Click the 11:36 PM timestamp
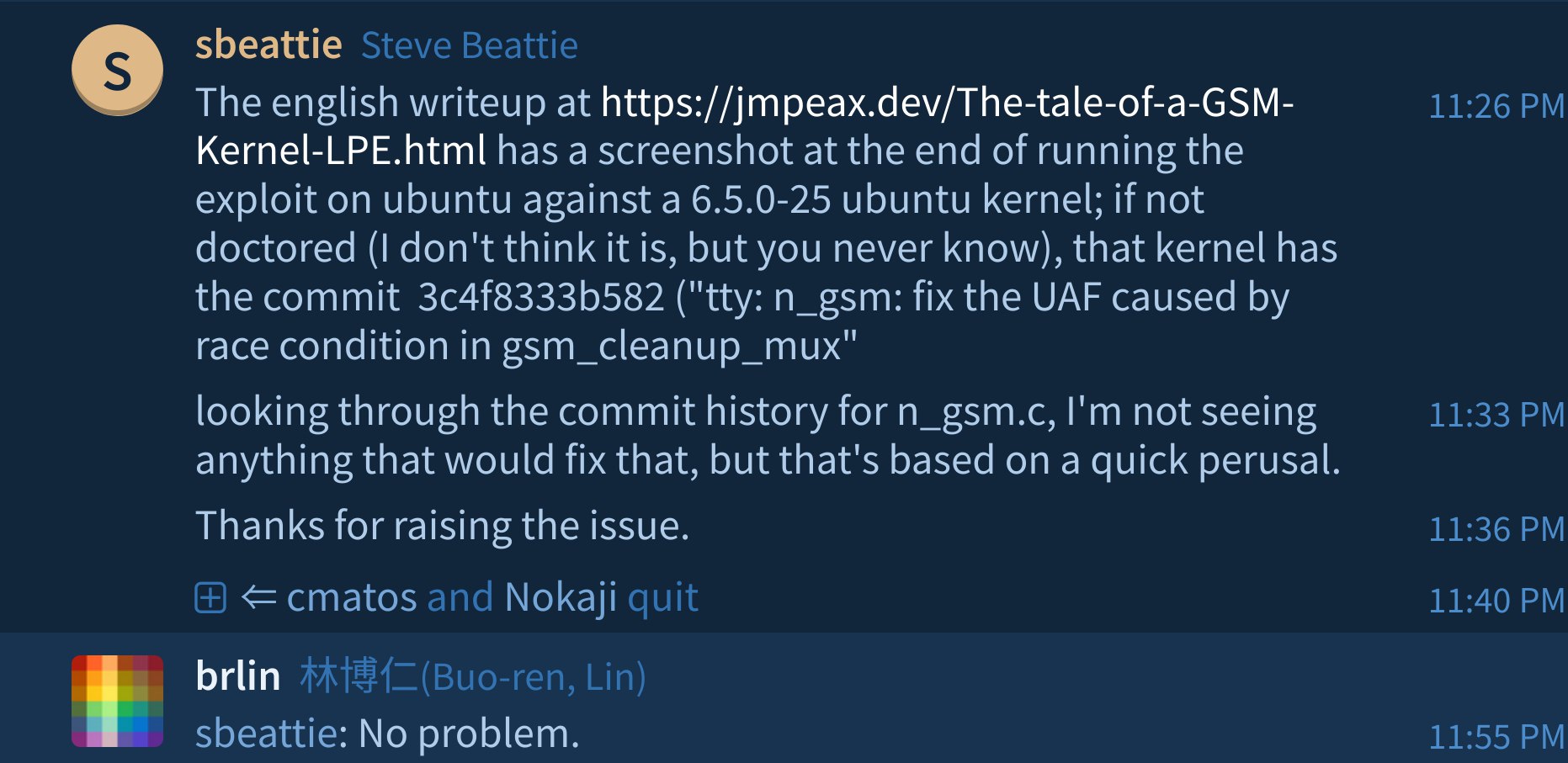The height and width of the screenshot is (763, 1568). (x=1496, y=529)
